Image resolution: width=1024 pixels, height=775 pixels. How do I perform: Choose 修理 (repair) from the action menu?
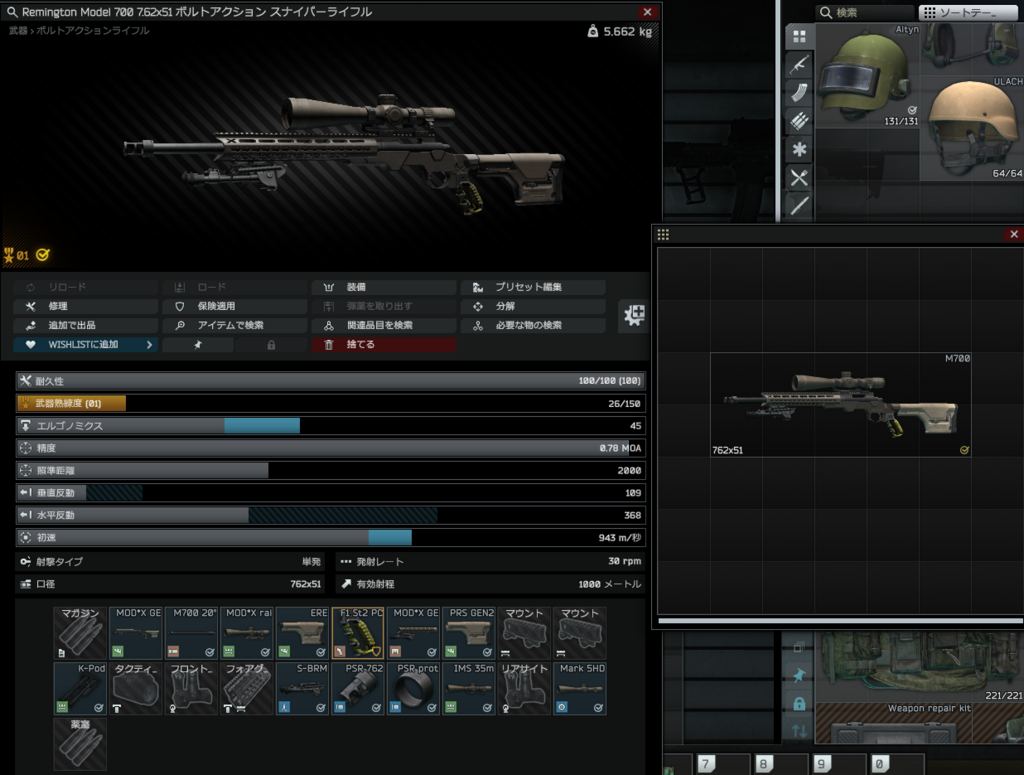click(x=86, y=306)
